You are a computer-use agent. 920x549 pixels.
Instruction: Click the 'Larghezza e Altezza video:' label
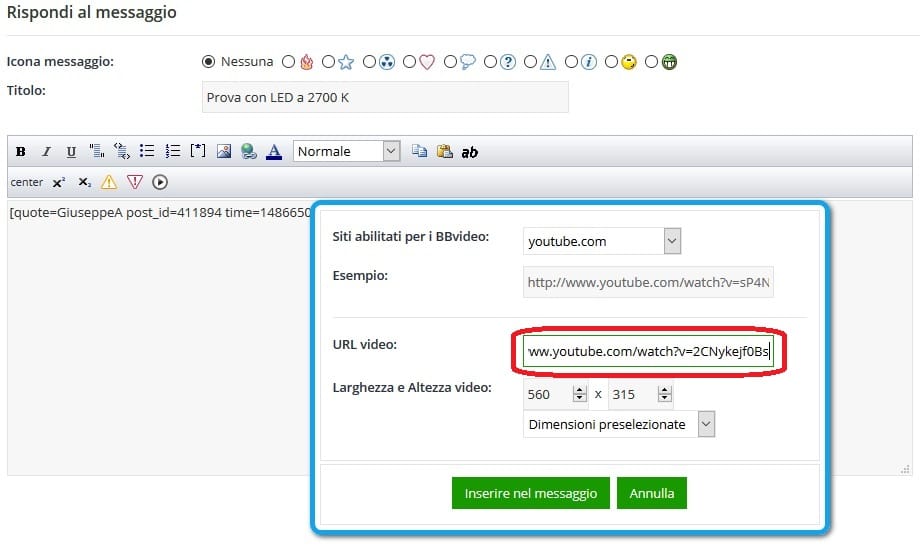tap(412, 388)
